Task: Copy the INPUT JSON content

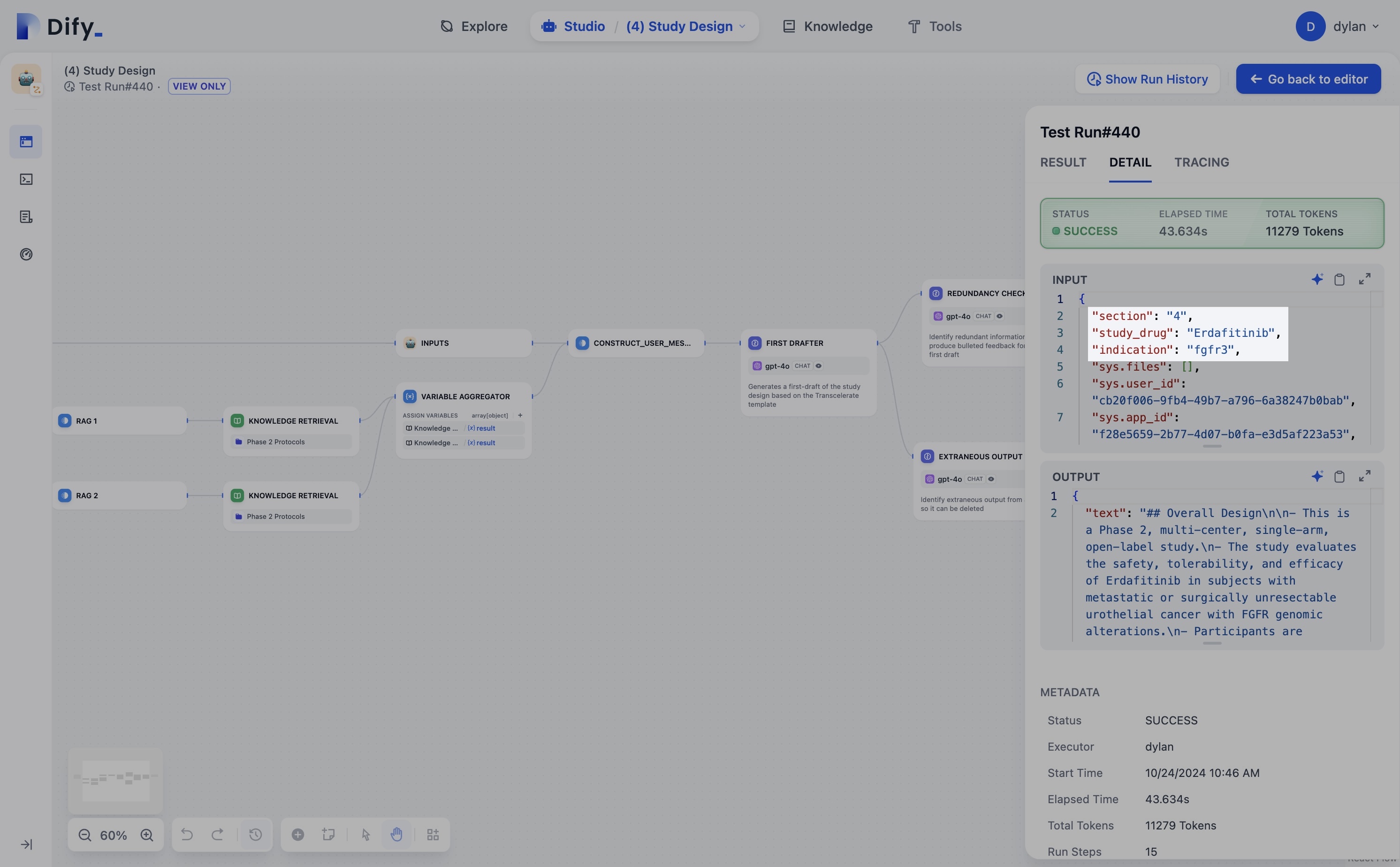Action: [1339, 279]
